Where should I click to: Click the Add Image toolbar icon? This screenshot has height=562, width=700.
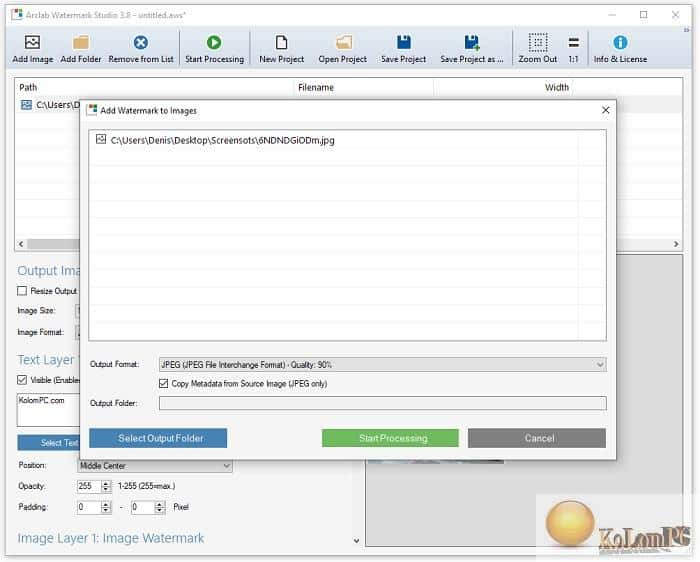32,42
